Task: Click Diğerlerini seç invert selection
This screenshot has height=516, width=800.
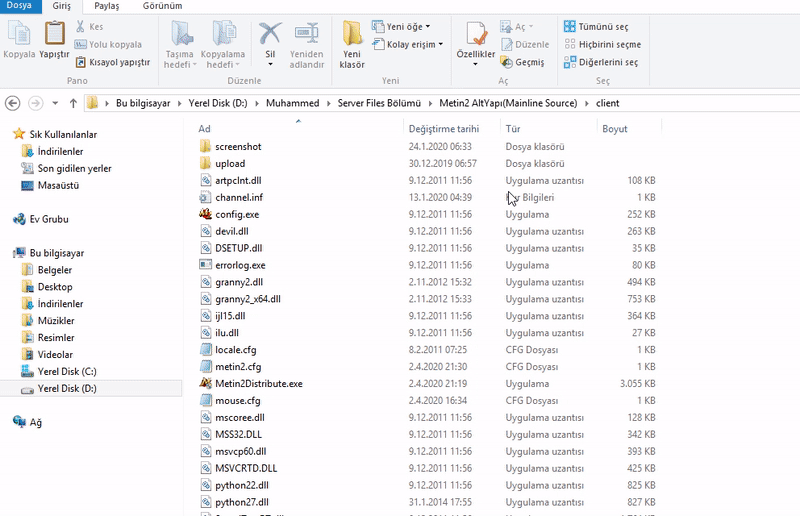Action: point(601,62)
